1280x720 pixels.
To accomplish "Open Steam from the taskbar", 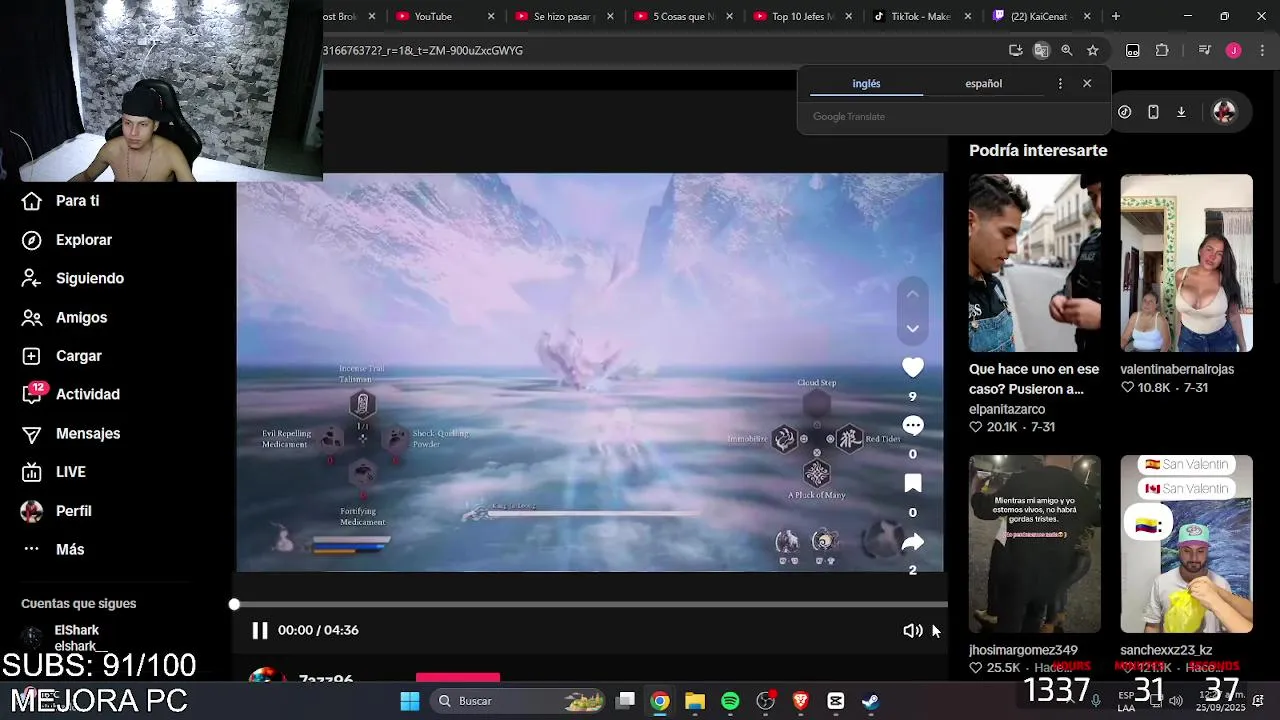I will pyautogui.click(x=871, y=701).
